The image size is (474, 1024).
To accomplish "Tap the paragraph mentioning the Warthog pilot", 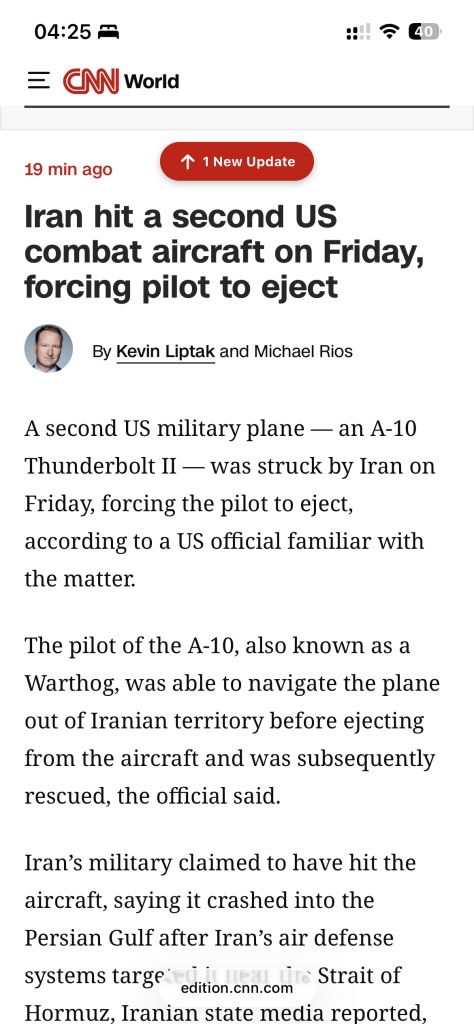I will coord(232,721).
